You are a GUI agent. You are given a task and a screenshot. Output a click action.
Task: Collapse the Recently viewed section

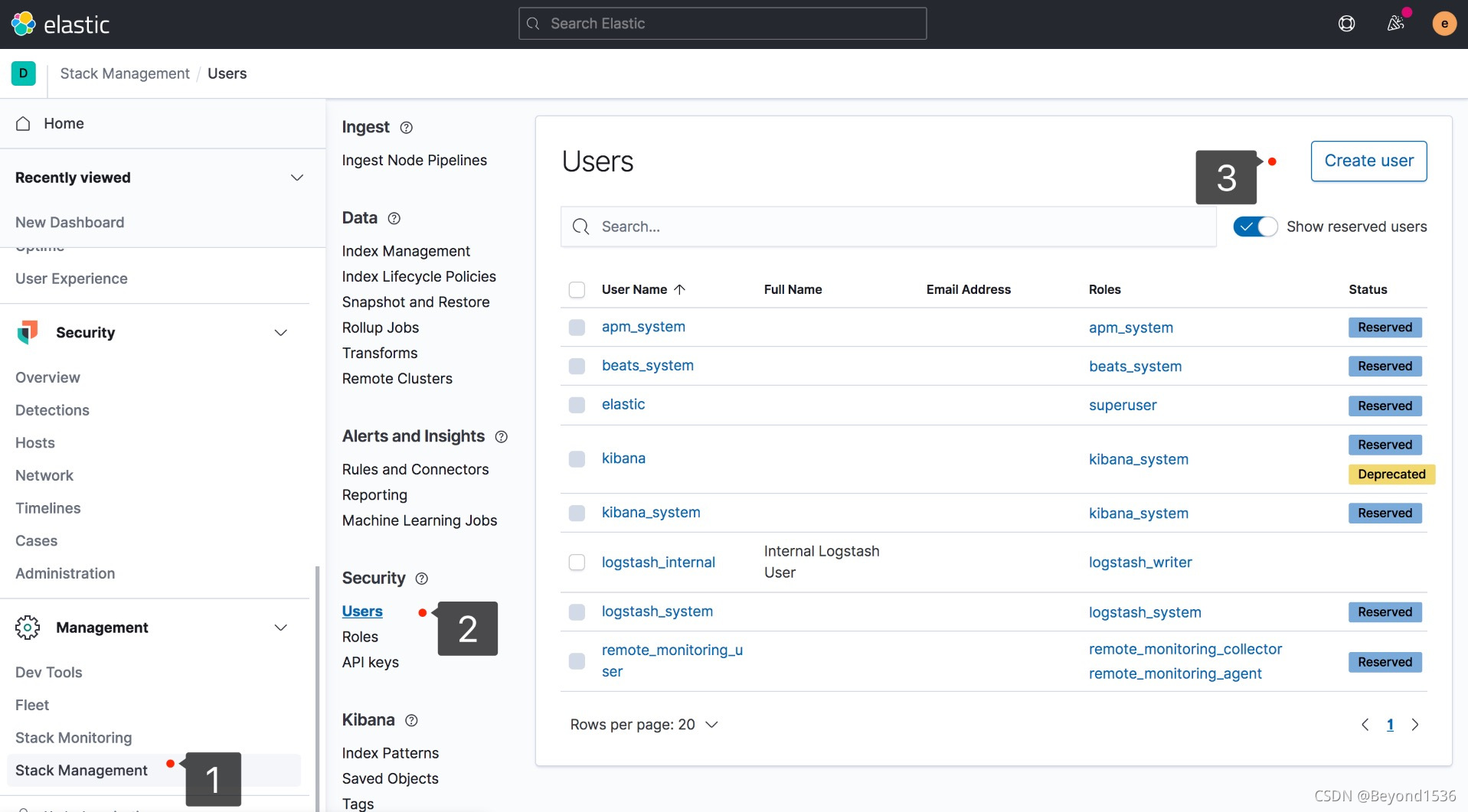tap(296, 178)
